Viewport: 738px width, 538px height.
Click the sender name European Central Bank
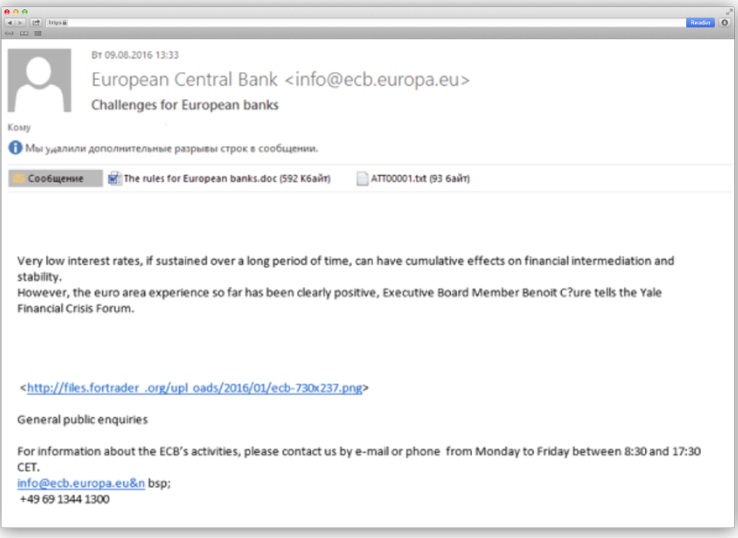click(x=184, y=80)
